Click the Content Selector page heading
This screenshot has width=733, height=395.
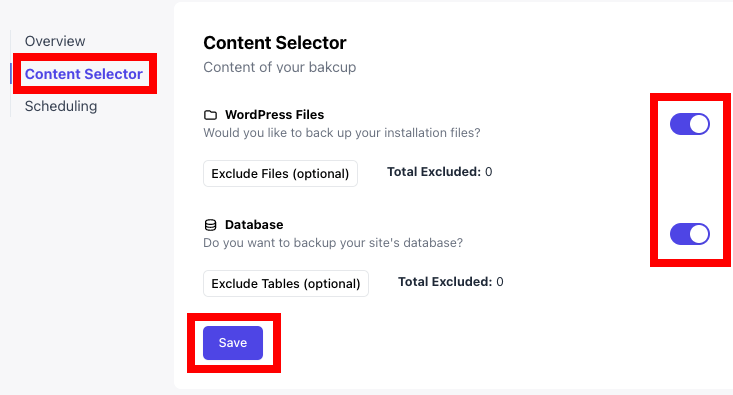275,43
